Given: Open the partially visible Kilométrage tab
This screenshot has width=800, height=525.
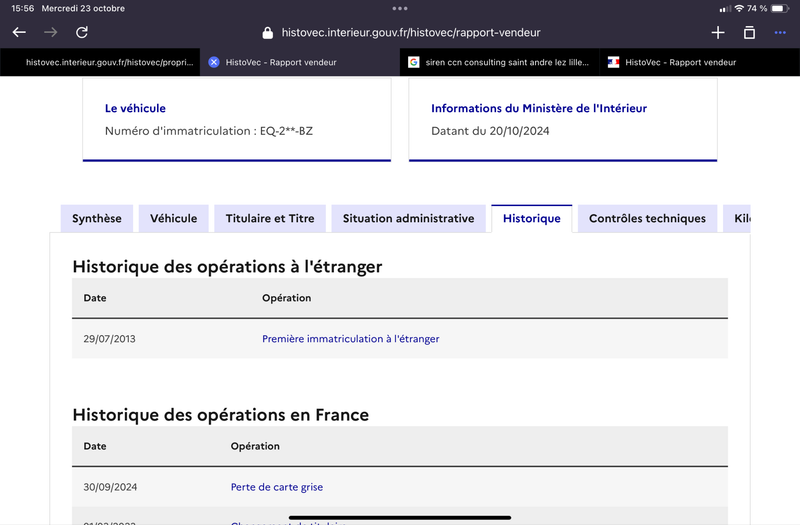Looking at the screenshot, I should click(737, 218).
